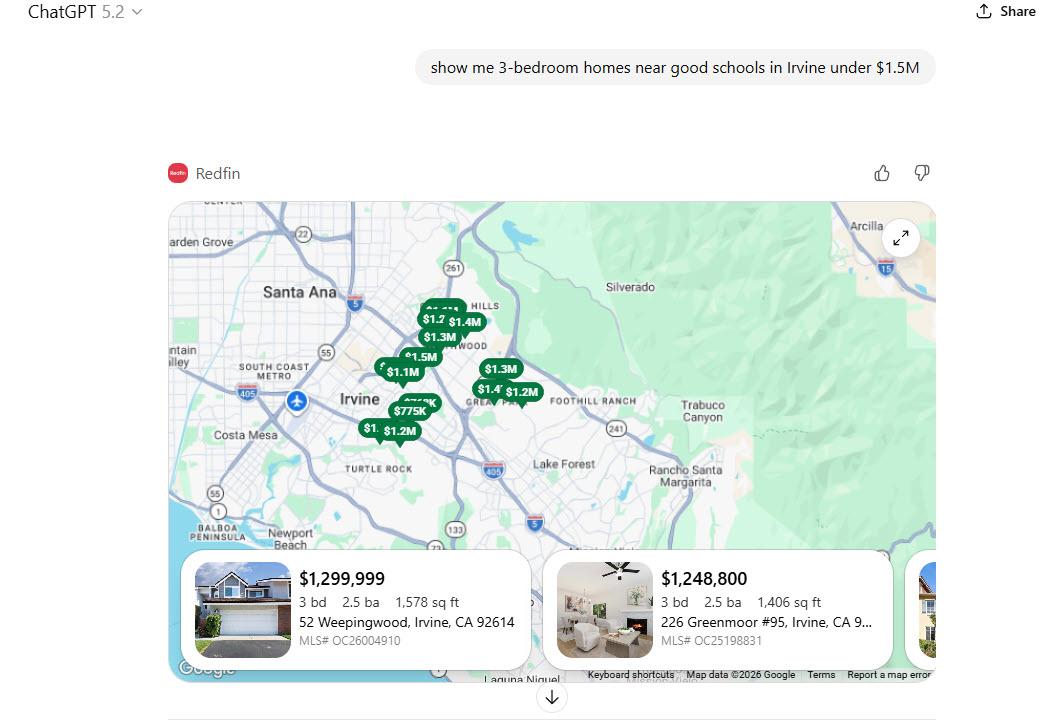Give the Redfin response a thumbs down
This screenshot has width=1039, height=728.
click(921, 173)
